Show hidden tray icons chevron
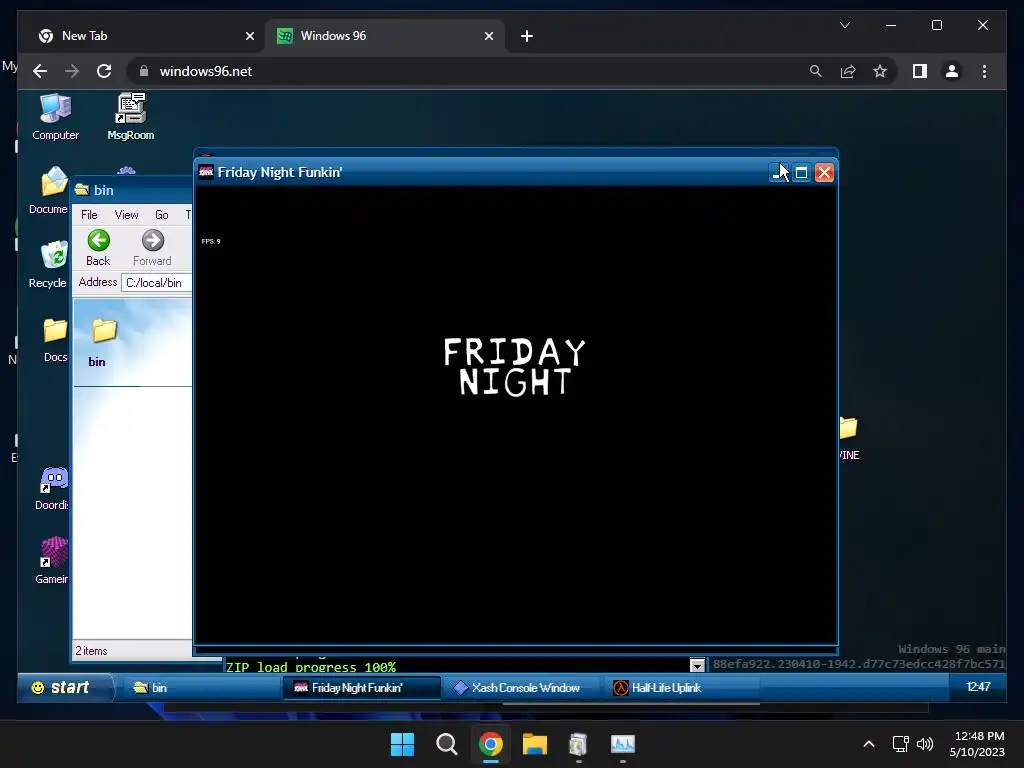Screen dimensions: 1024x768 (869, 744)
